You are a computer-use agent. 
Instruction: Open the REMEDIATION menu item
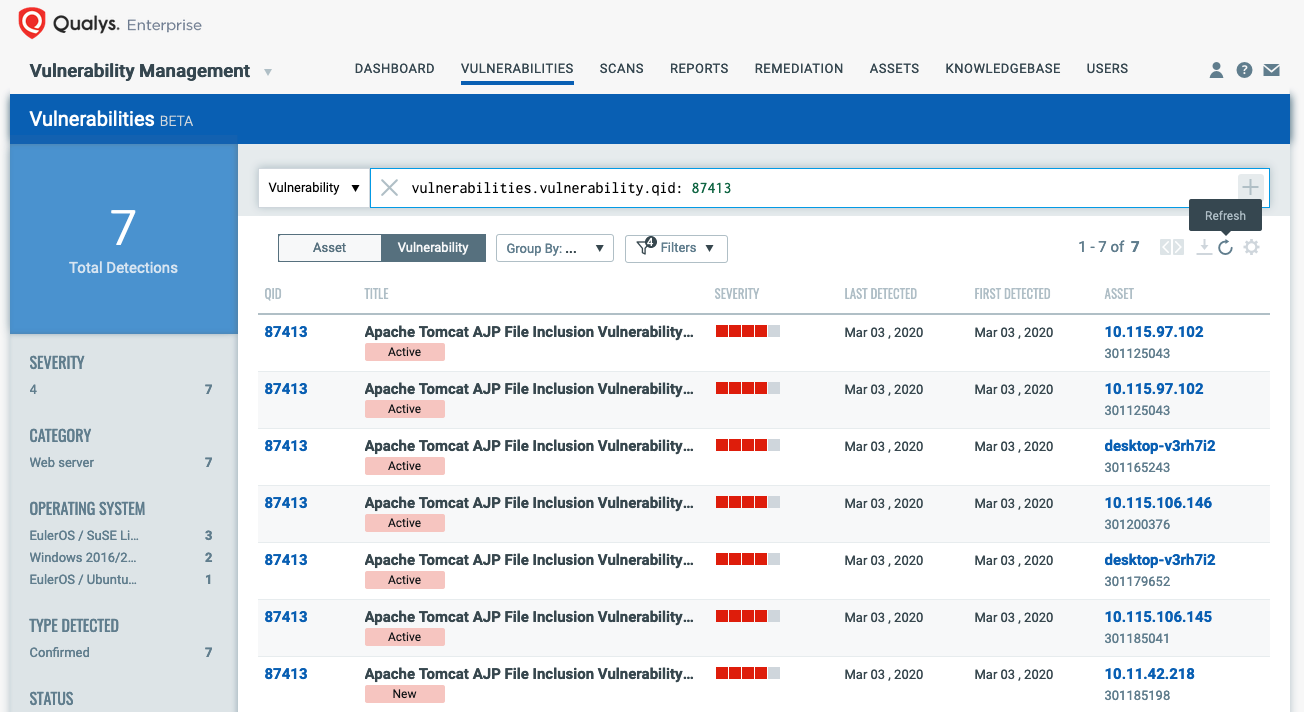tap(799, 68)
